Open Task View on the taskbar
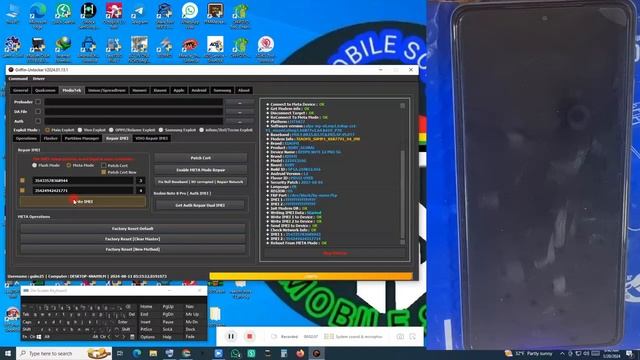This screenshot has height=360, width=640. 120,353
